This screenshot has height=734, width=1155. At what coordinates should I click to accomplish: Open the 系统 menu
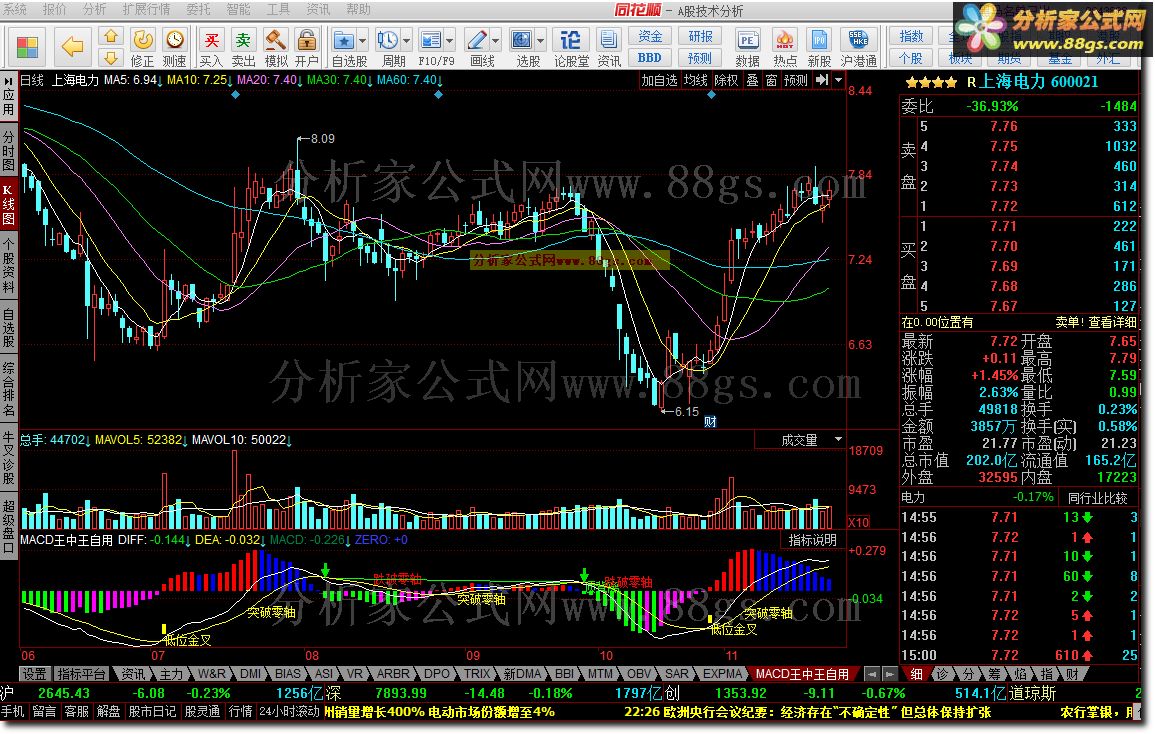pyautogui.click(x=15, y=9)
